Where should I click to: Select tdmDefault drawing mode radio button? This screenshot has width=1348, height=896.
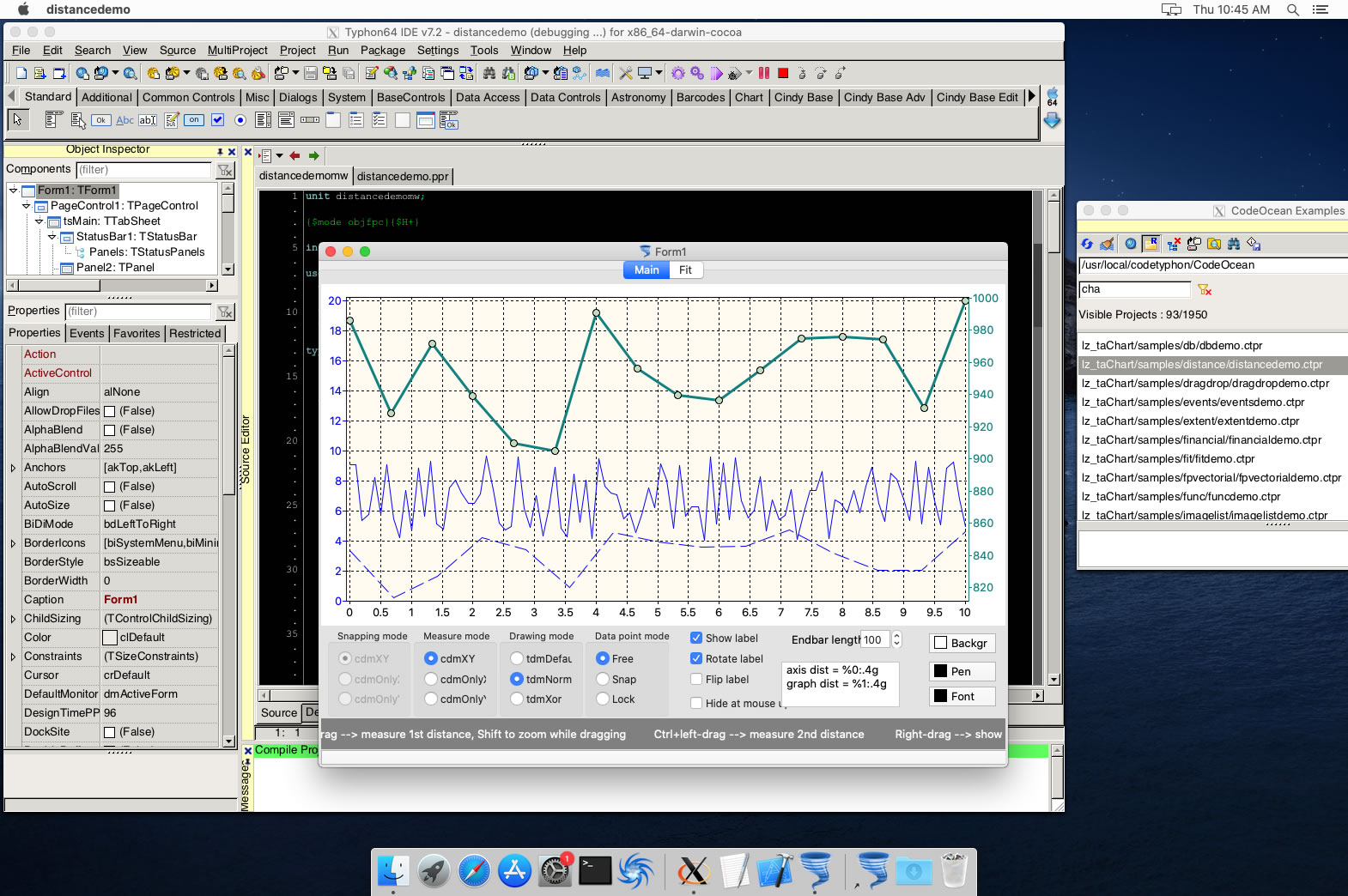click(517, 658)
